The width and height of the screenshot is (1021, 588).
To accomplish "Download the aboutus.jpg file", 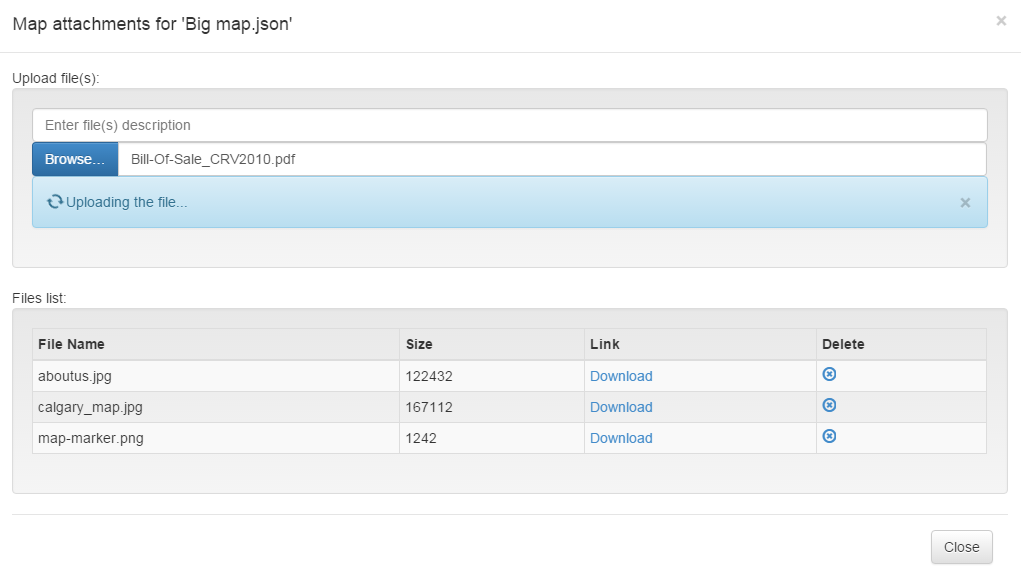I will pyautogui.click(x=621, y=376).
